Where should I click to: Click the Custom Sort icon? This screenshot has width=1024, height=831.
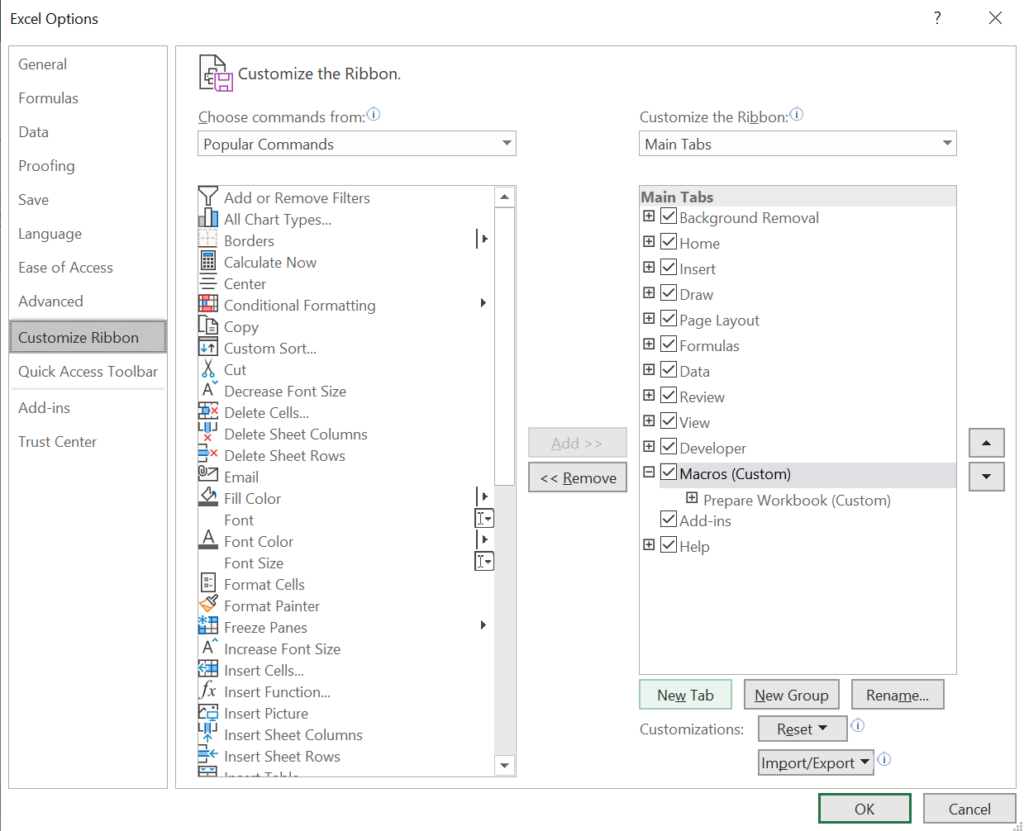208,348
